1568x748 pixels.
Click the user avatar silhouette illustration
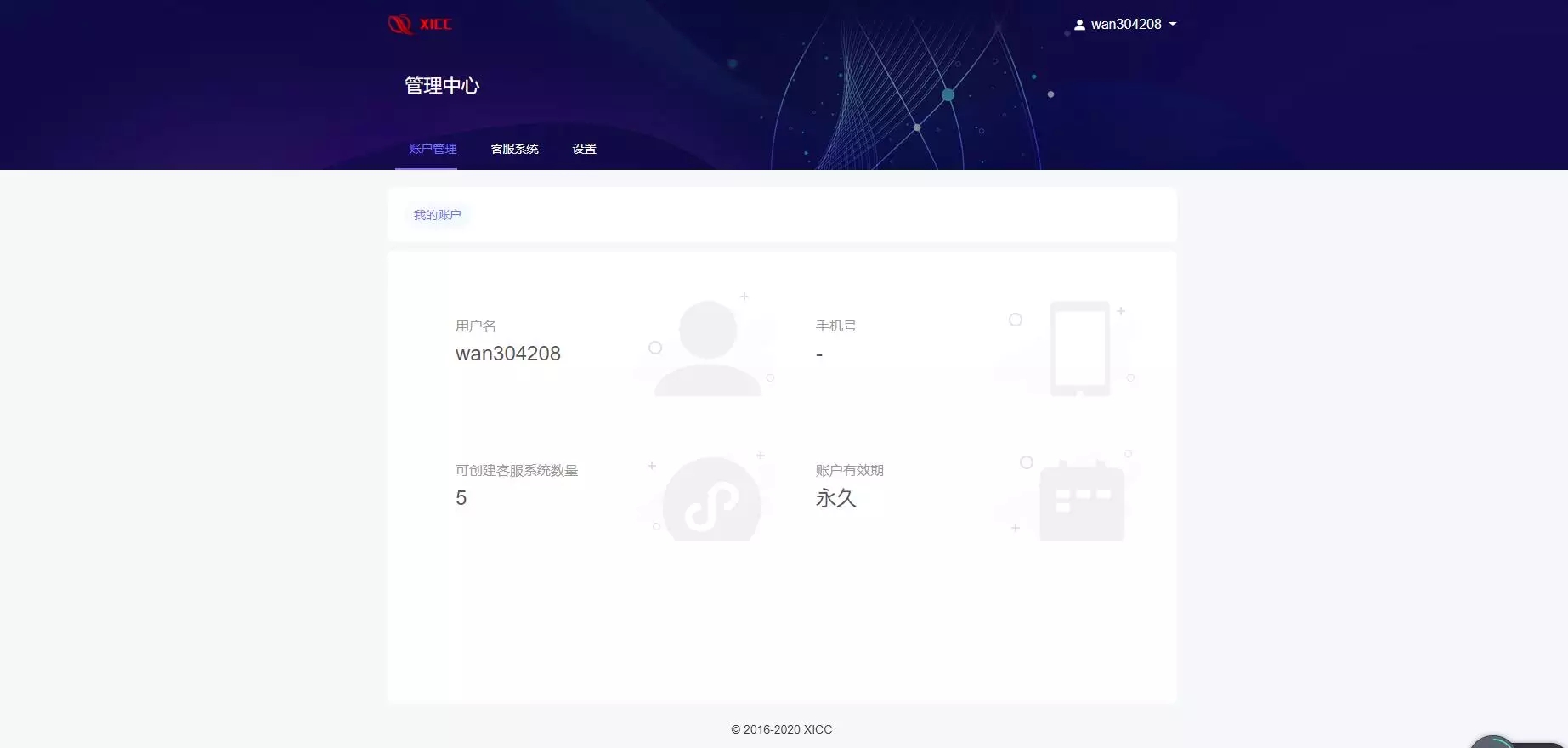(x=707, y=348)
